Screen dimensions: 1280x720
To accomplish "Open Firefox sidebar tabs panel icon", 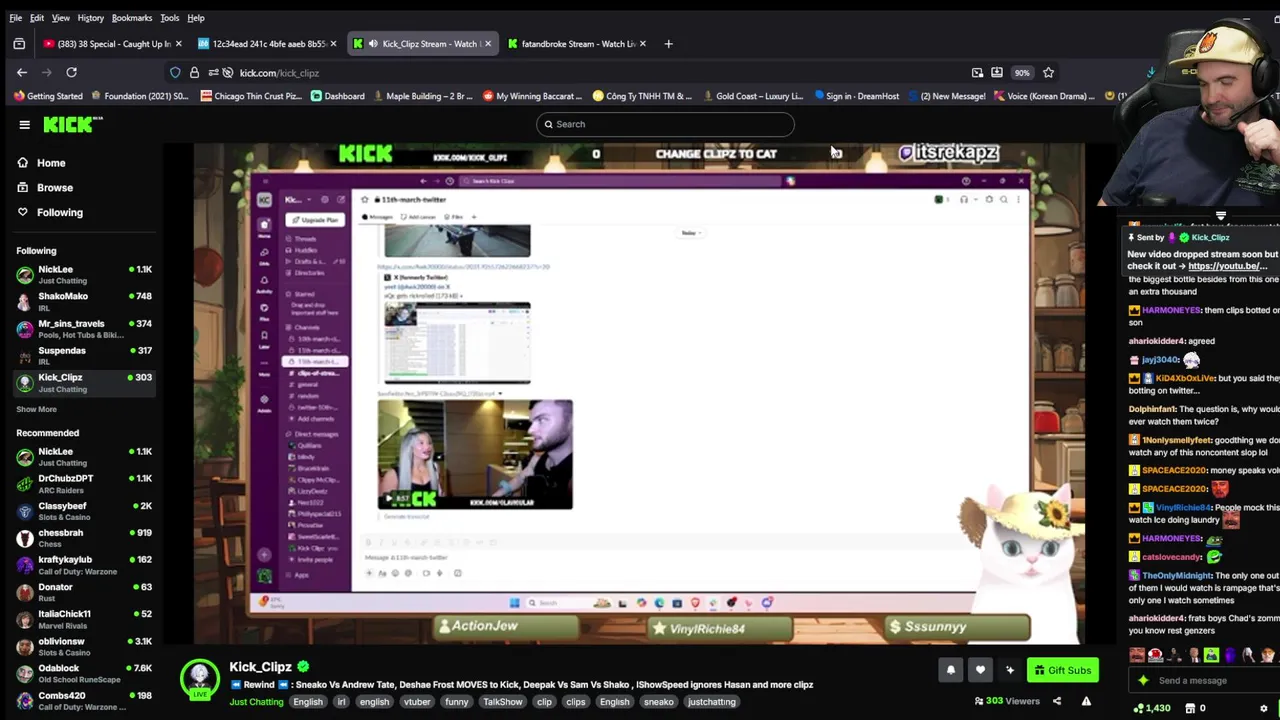I will coord(19,44).
